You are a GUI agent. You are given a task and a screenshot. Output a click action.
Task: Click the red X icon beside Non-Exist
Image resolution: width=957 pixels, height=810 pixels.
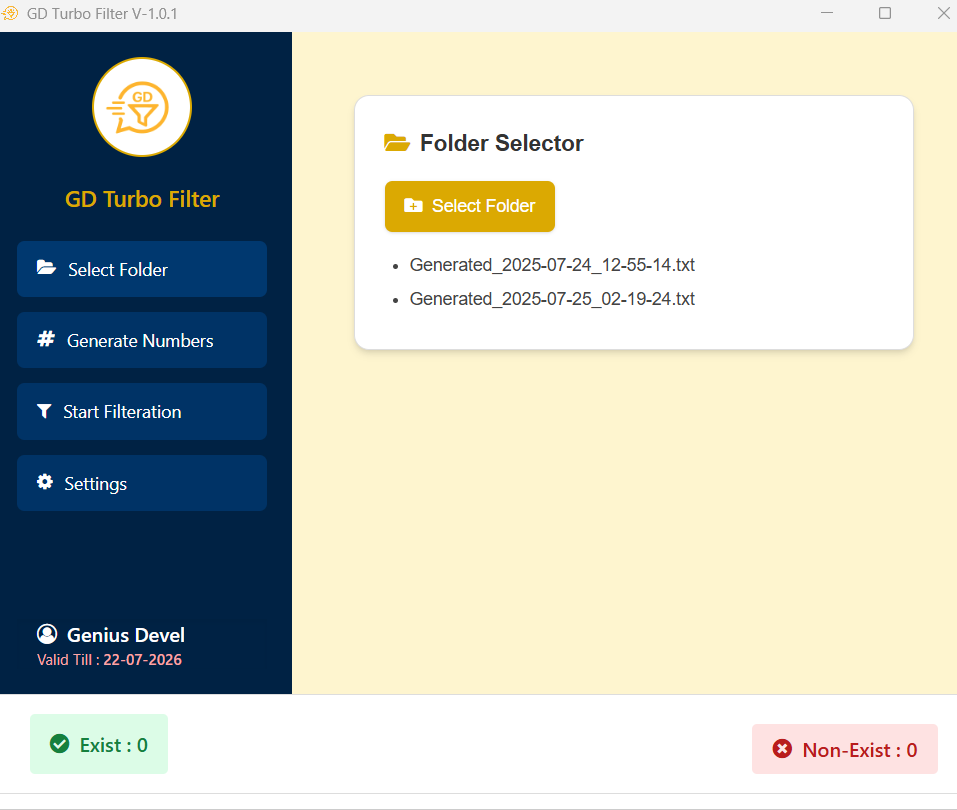tap(782, 749)
